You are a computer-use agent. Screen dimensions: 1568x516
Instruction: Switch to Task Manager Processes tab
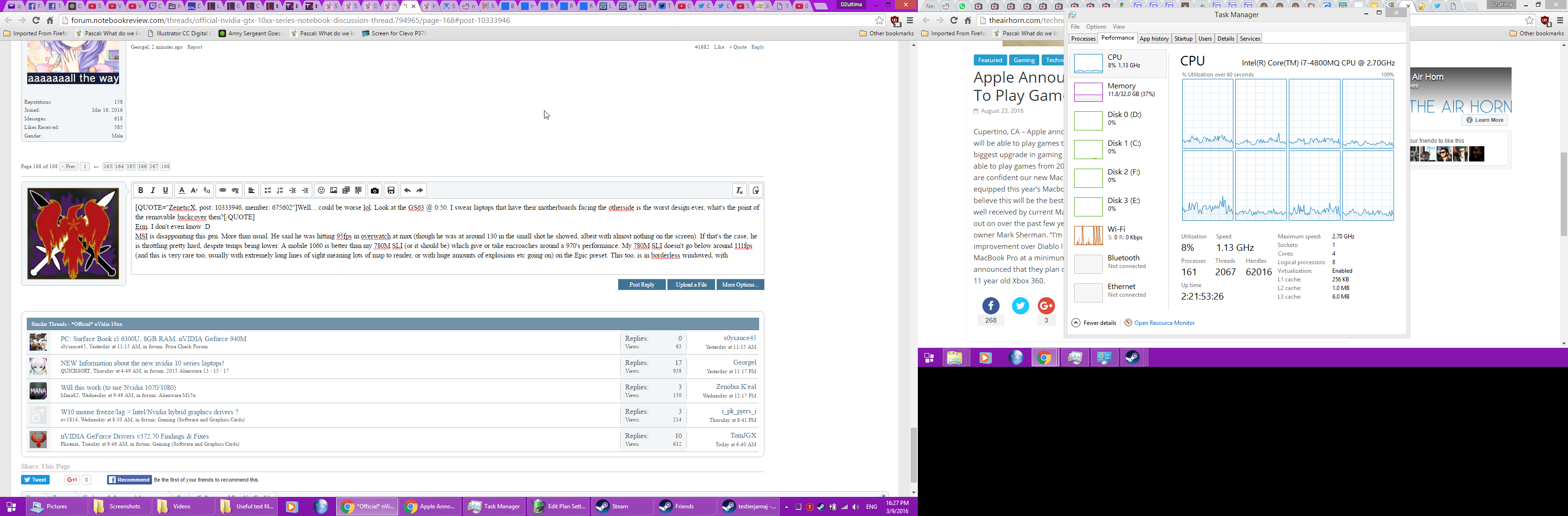(x=1083, y=38)
